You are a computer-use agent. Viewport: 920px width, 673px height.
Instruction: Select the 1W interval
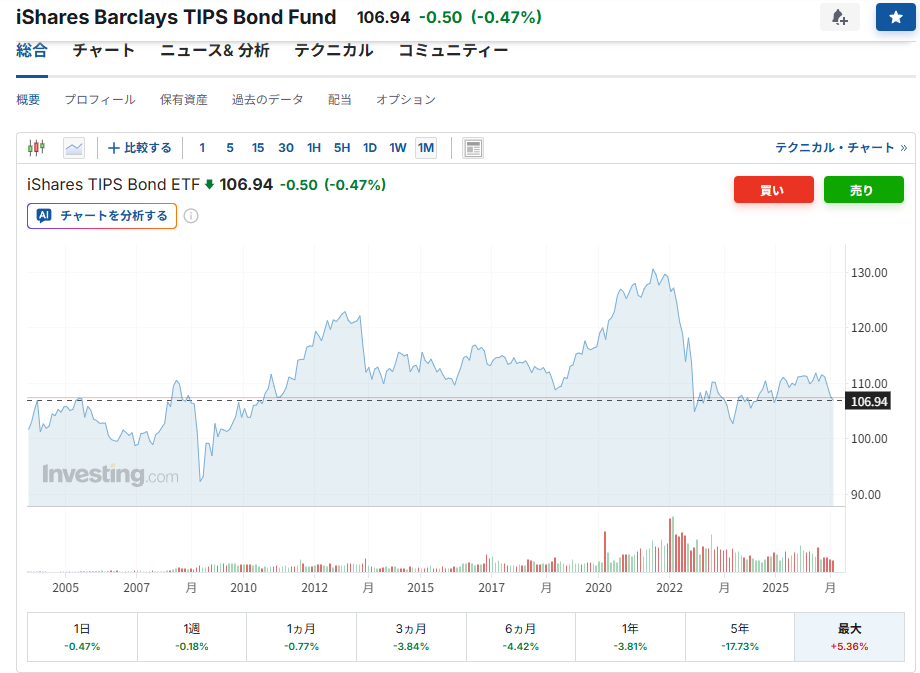398,148
